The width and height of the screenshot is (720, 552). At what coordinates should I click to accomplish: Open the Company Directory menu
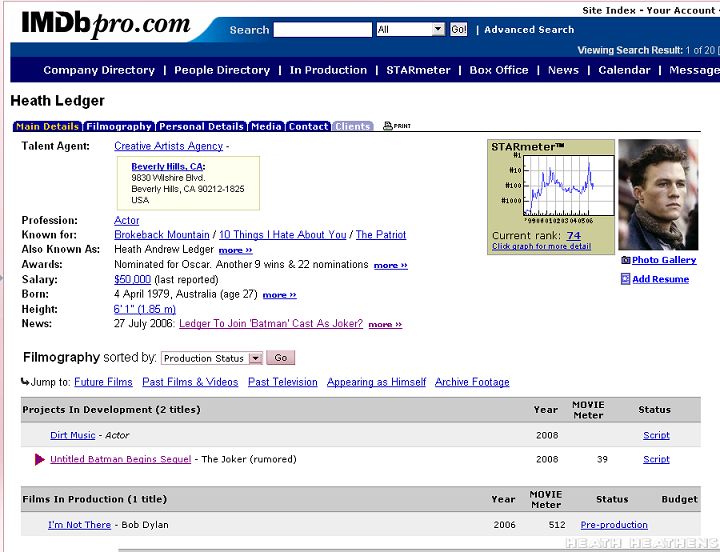99,70
